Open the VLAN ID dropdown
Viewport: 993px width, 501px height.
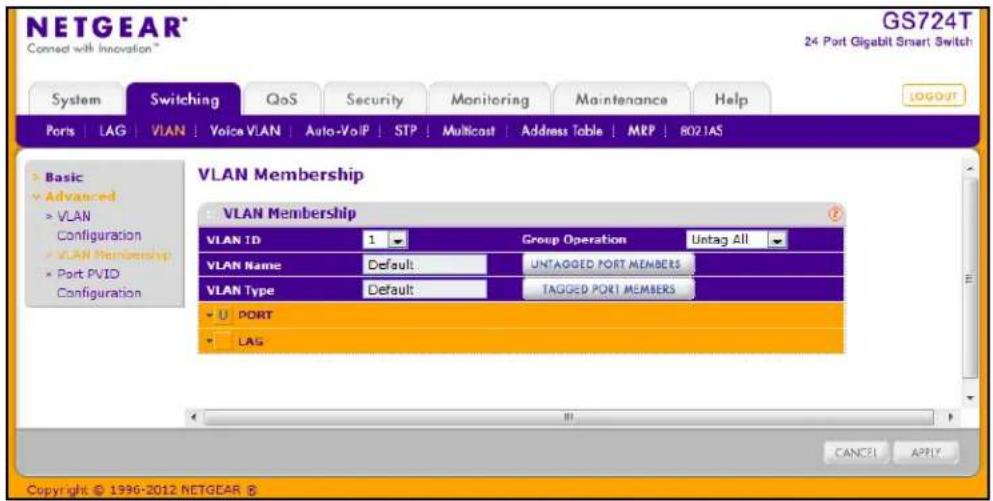[386, 240]
